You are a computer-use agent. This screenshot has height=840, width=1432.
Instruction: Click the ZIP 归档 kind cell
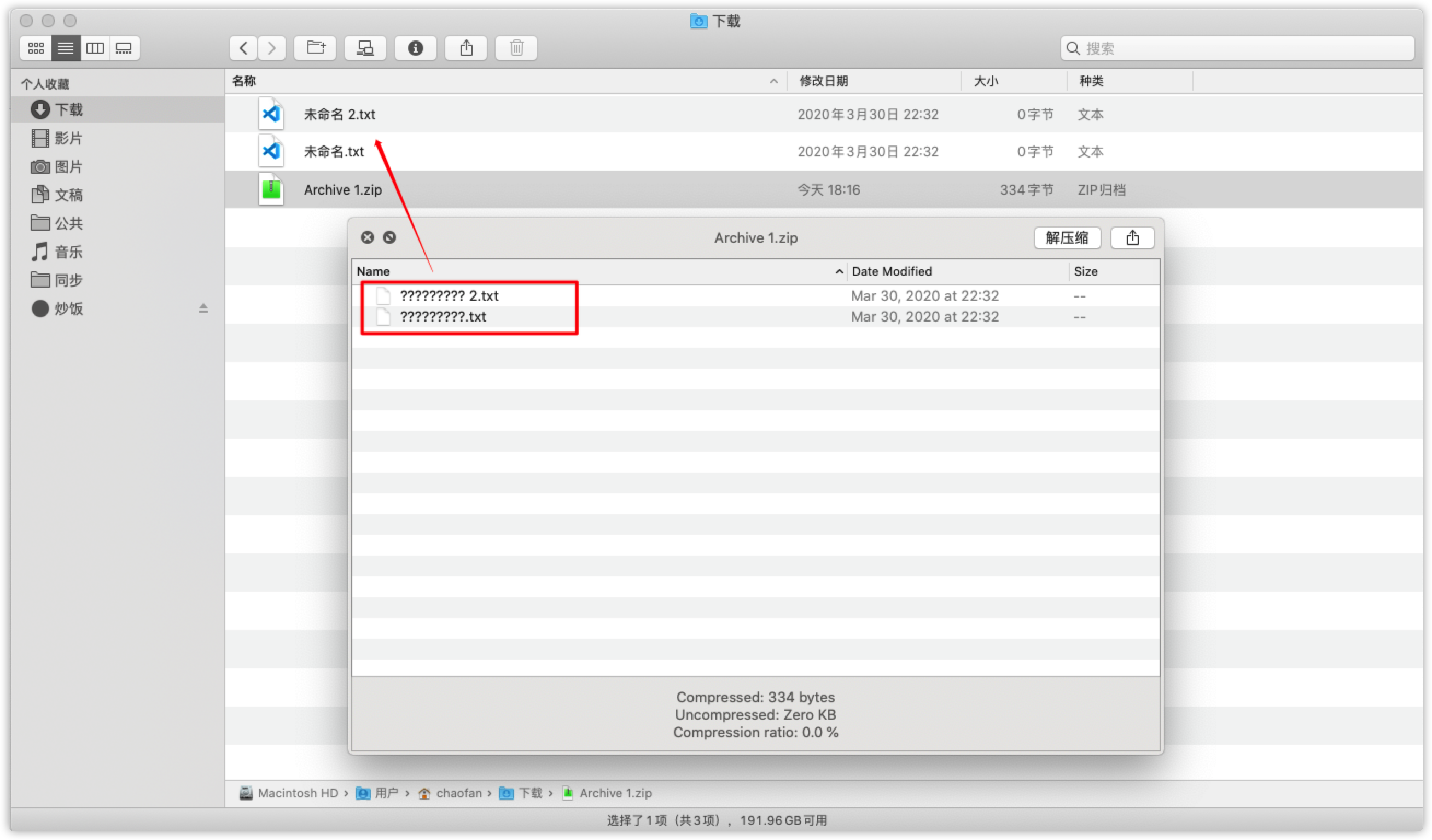(1101, 190)
